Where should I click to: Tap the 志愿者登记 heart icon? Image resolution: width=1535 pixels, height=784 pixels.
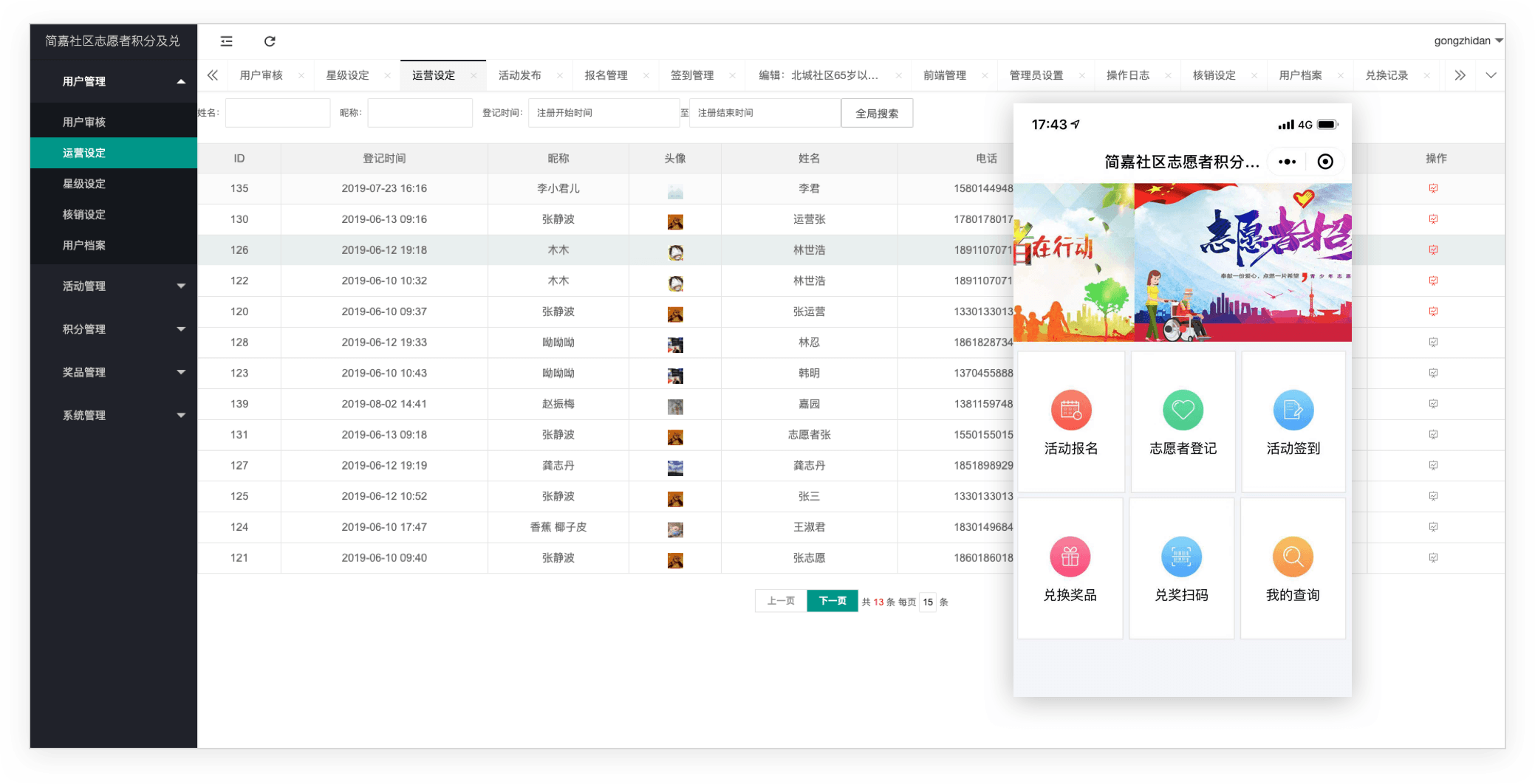(x=1183, y=410)
